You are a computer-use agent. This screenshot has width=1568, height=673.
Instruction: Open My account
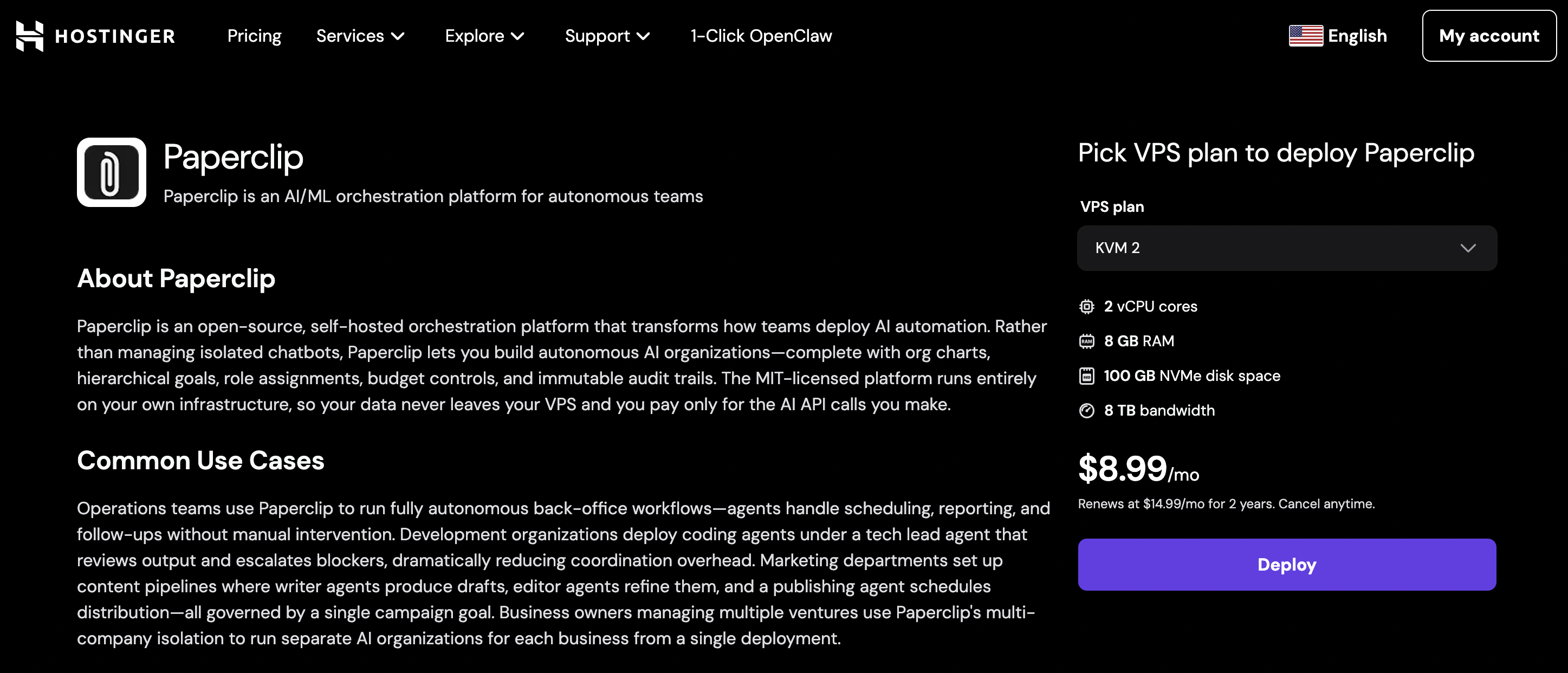pos(1488,36)
